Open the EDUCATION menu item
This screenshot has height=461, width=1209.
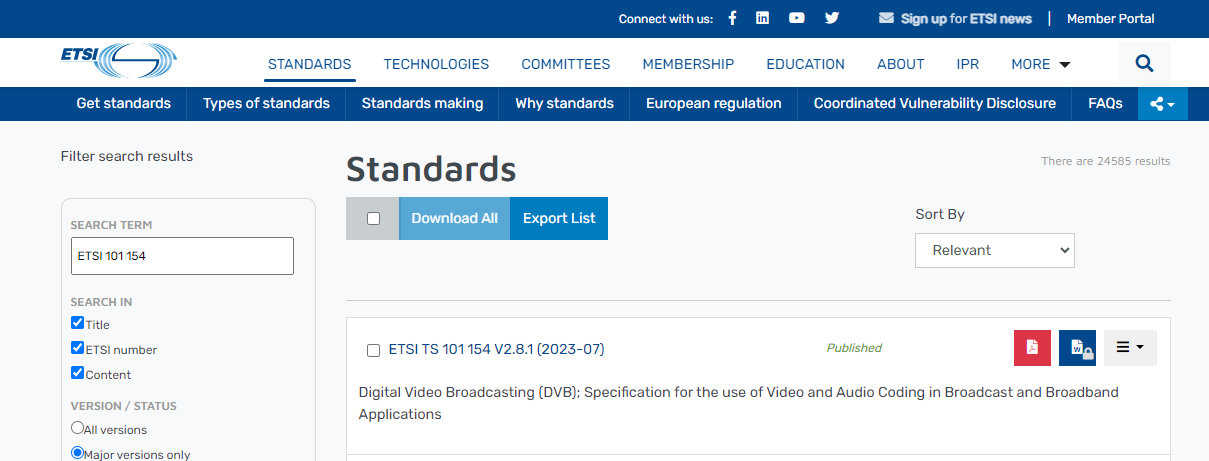tap(806, 64)
